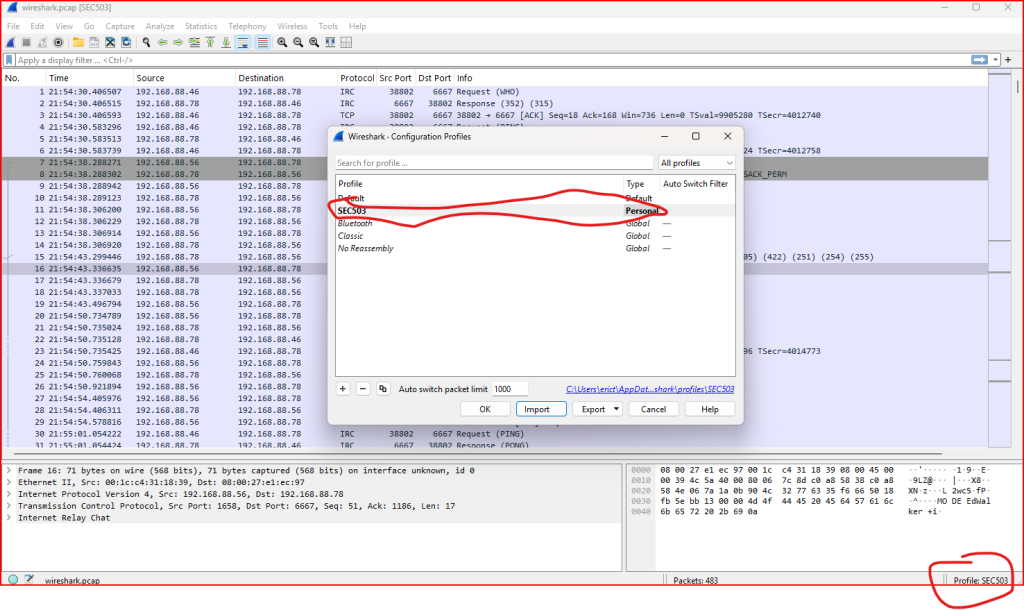
Task: Open the SEC503 profiles folder path link
Action: pyautogui.click(x=650, y=389)
